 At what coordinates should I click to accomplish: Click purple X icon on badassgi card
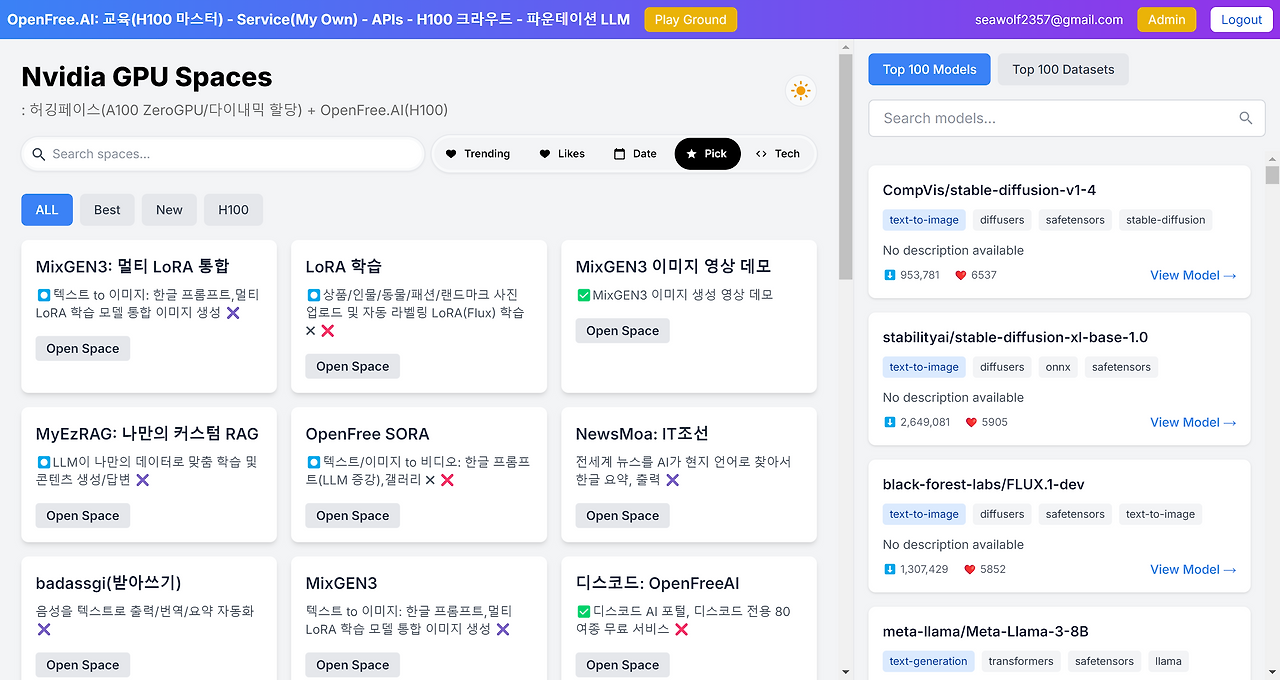(43, 629)
